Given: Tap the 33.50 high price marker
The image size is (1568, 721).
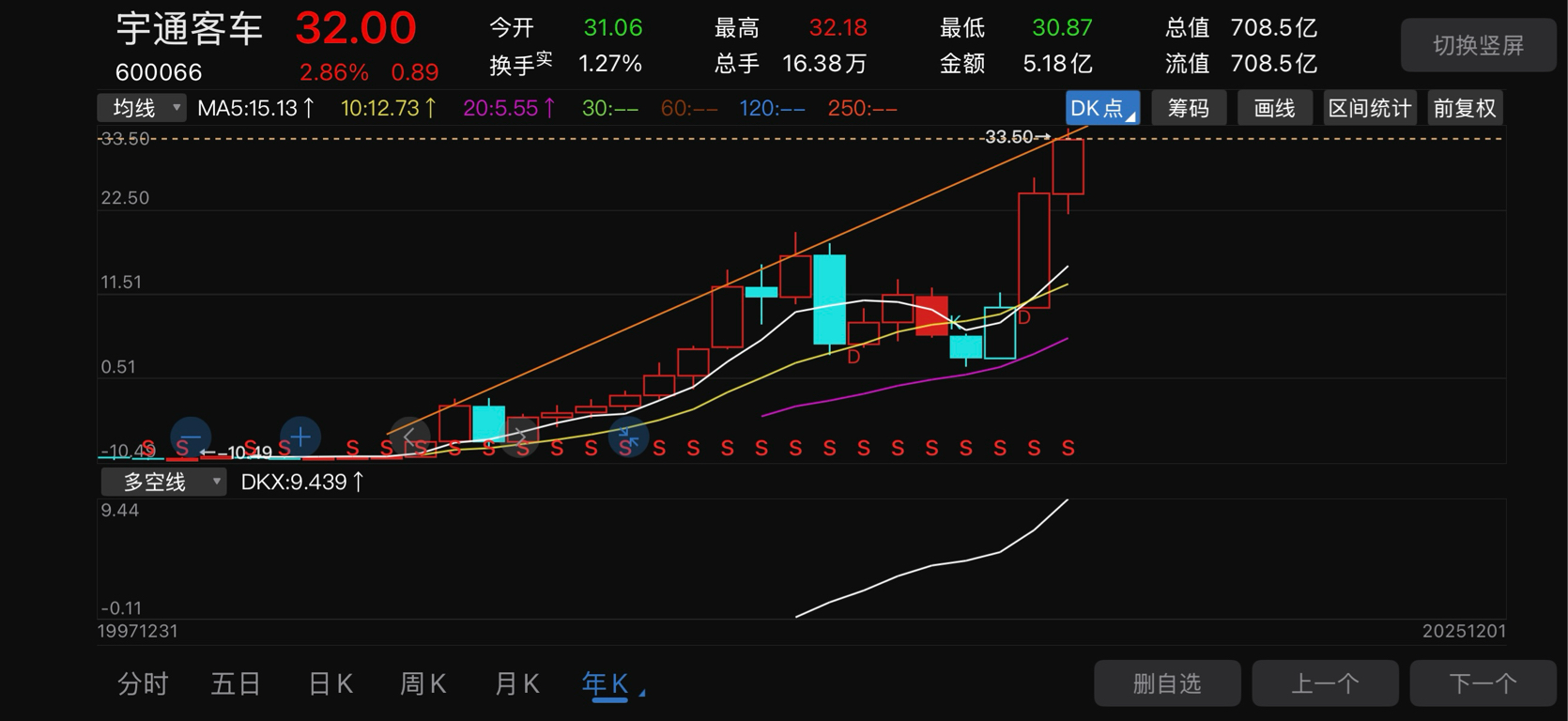Looking at the screenshot, I should click(1017, 137).
